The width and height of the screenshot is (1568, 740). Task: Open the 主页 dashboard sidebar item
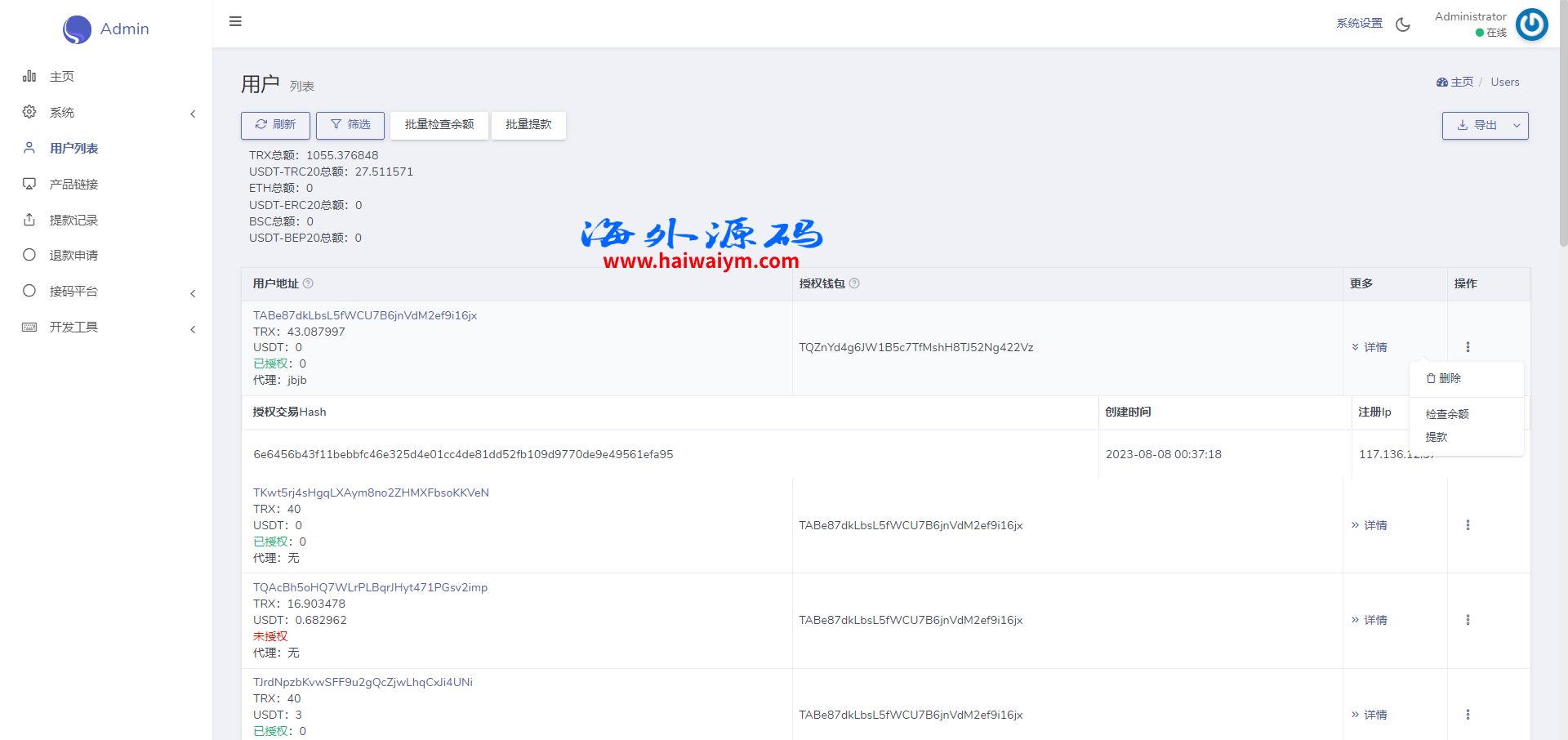[62, 77]
